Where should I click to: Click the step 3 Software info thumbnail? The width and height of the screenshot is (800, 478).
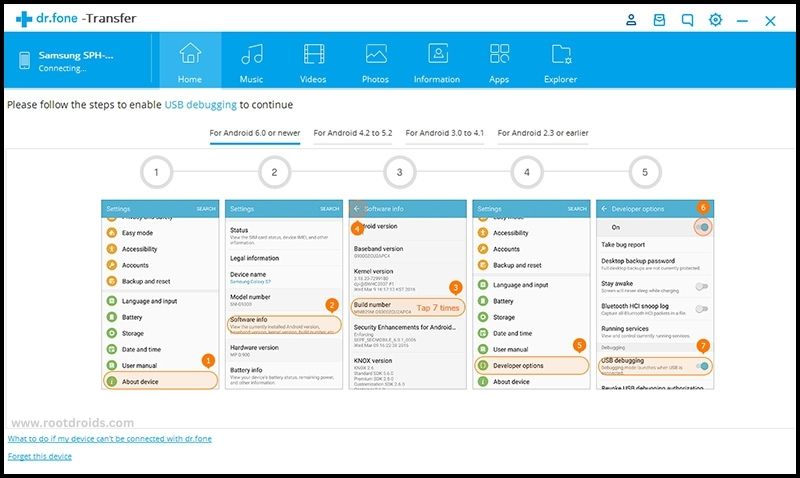click(x=408, y=294)
